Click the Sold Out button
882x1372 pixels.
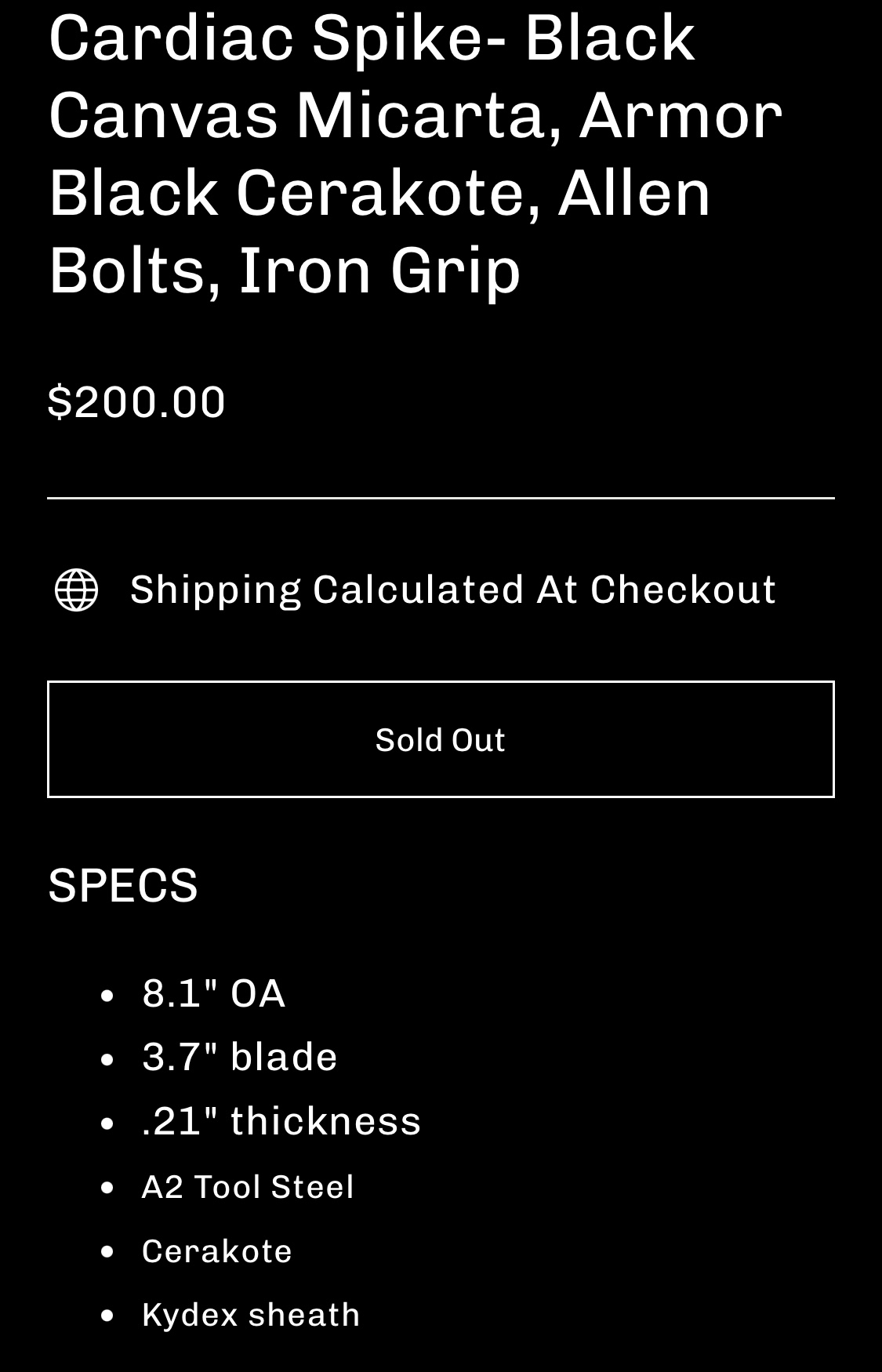(441, 739)
